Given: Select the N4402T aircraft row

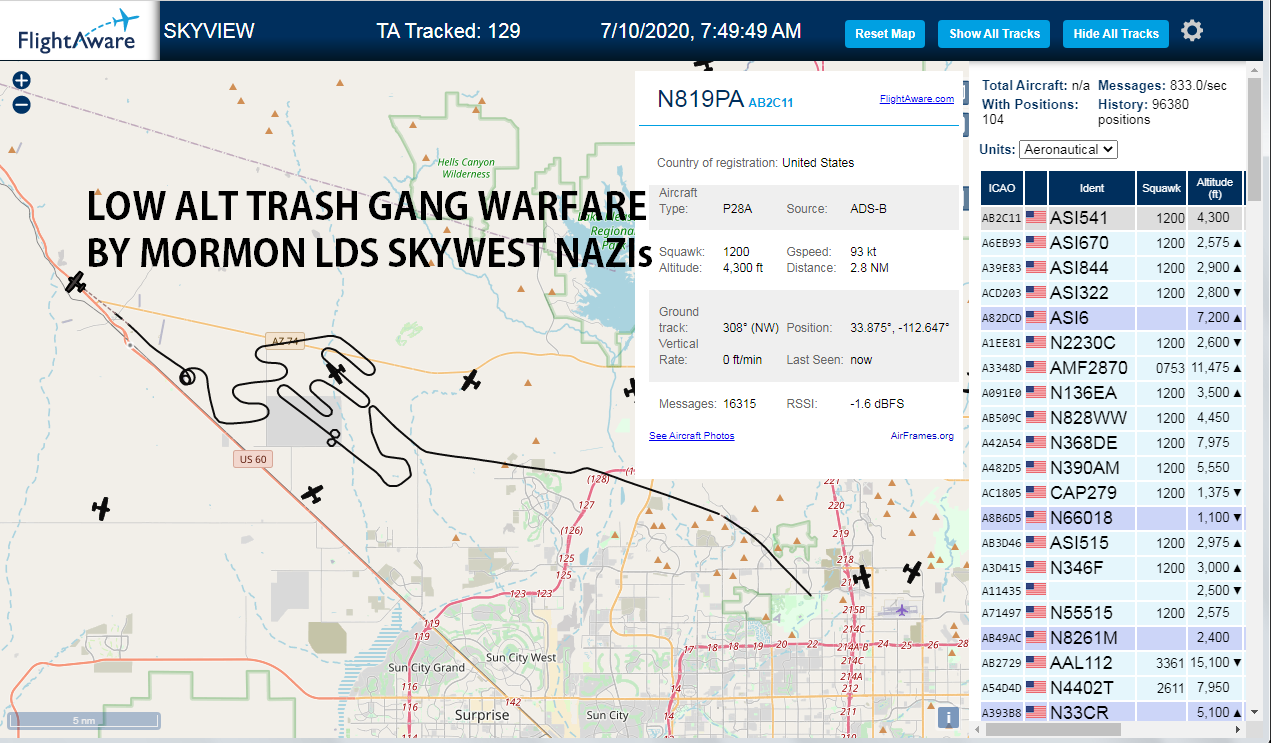Looking at the screenshot, I should 1112,687.
